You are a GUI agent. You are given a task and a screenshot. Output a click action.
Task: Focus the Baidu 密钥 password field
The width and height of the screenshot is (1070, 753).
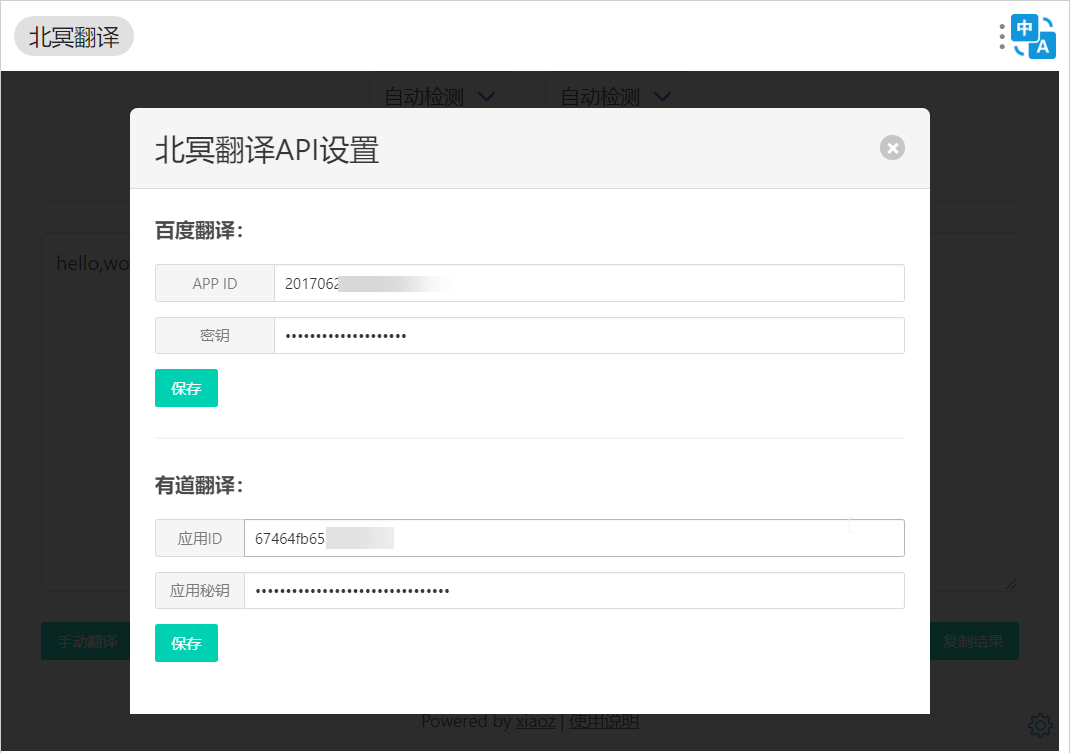[588, 336]
